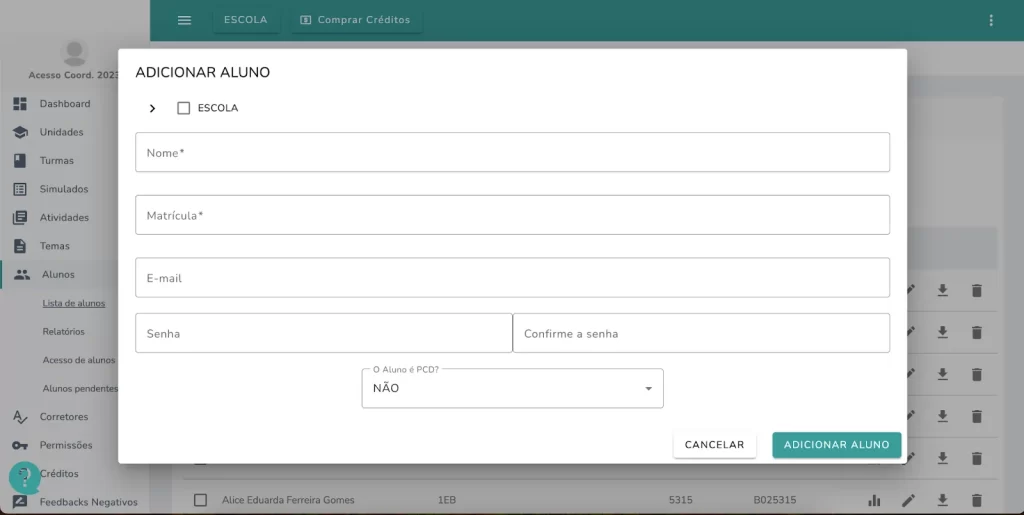
Task: Click the CANCELAR button
Action: (714, 445)
